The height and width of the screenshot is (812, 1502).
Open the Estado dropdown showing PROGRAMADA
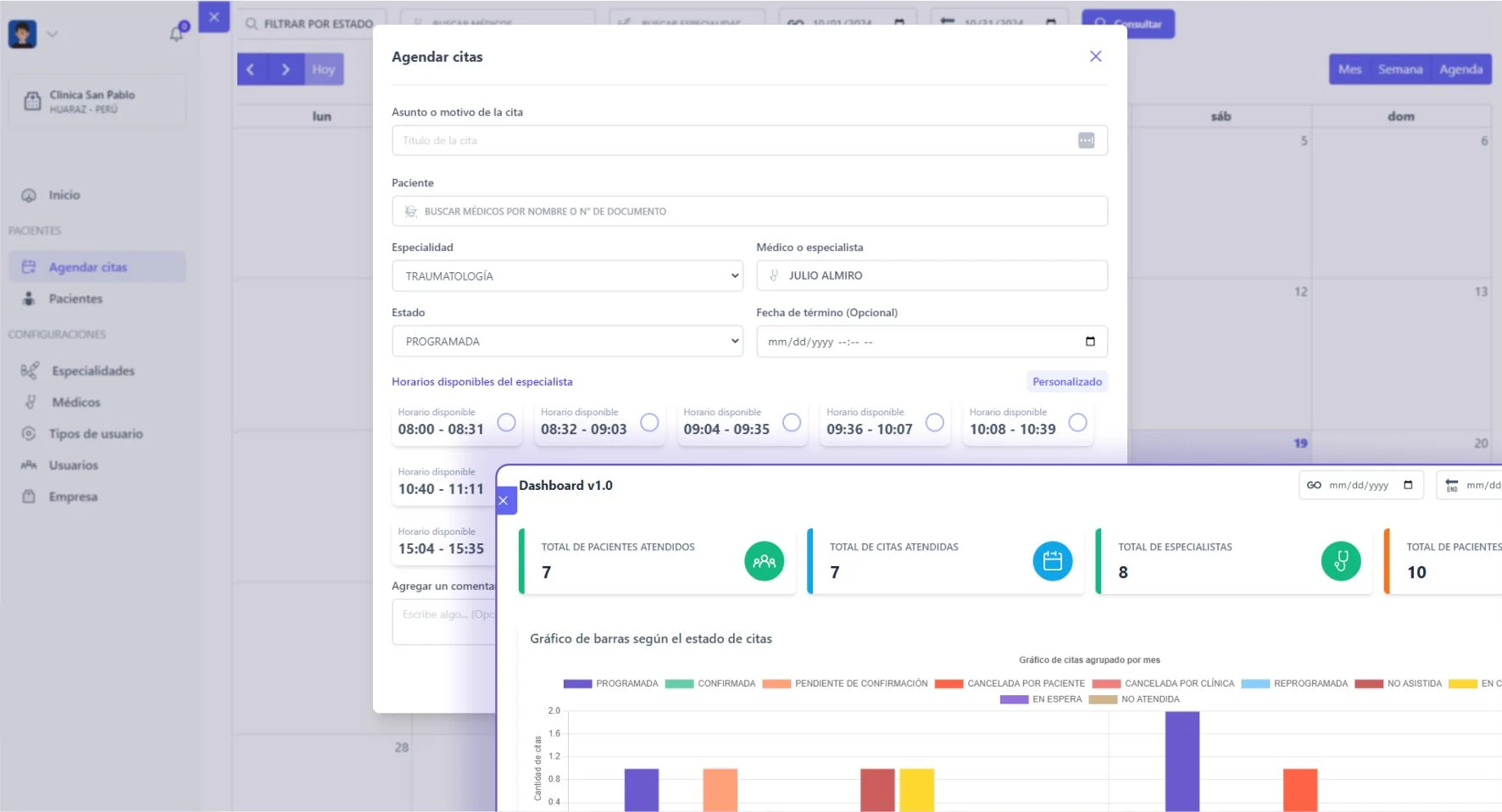(x=567, y=342)
